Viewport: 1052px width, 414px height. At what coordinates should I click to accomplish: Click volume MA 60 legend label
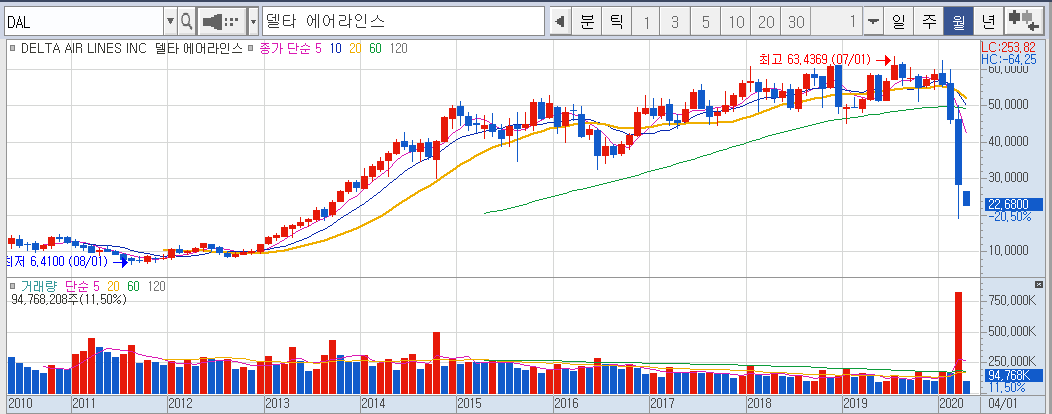[134, 286]
